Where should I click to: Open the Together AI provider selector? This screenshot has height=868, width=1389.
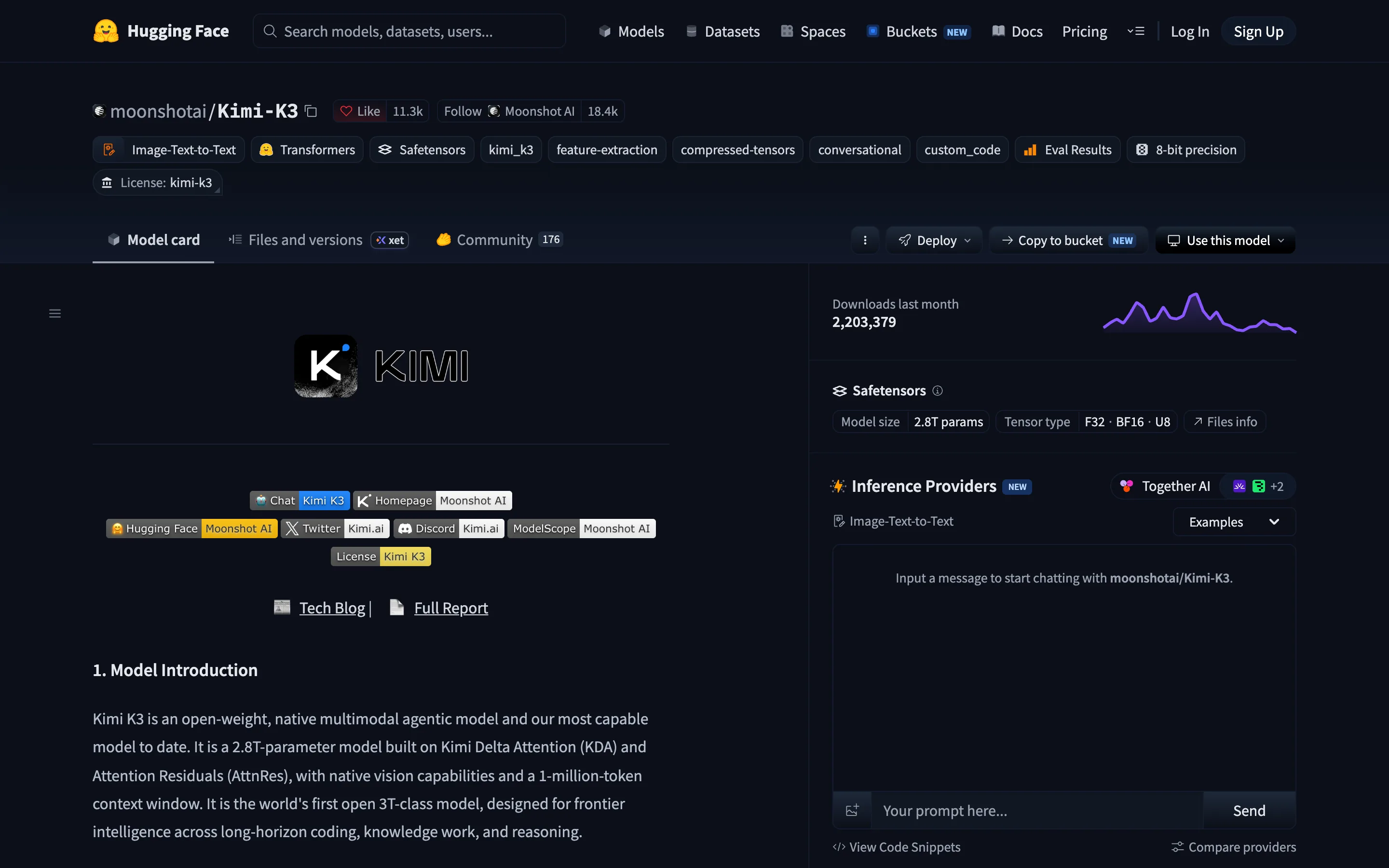[x=1203, y=486]
